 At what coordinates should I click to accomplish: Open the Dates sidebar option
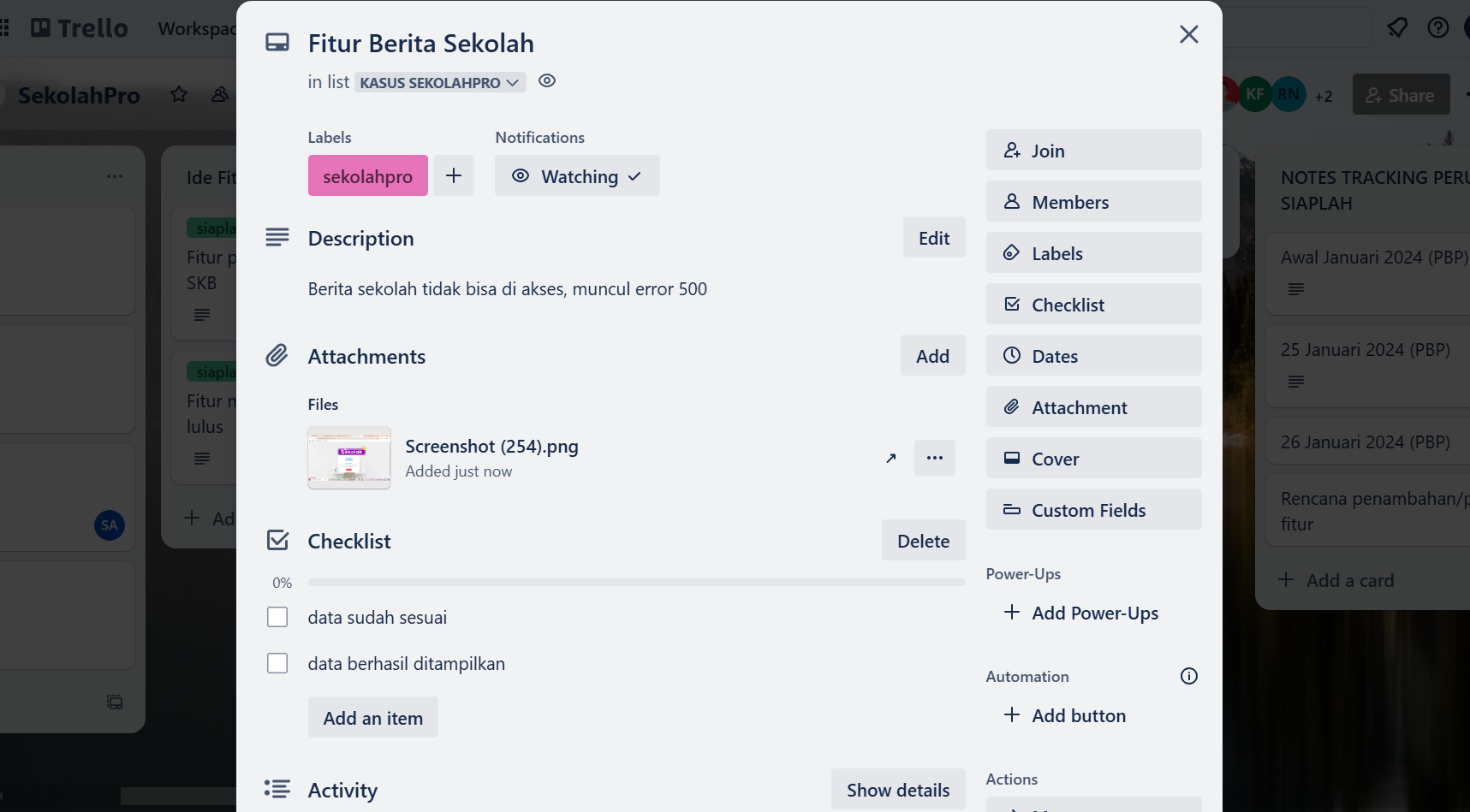(x=1093, y=356)
